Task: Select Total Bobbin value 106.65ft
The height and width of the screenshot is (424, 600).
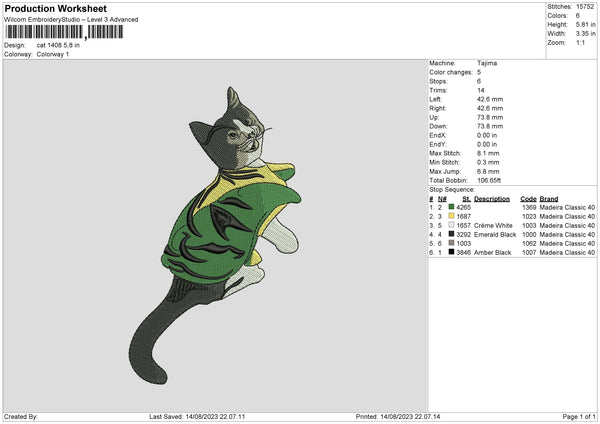Action: click(489, 180)
